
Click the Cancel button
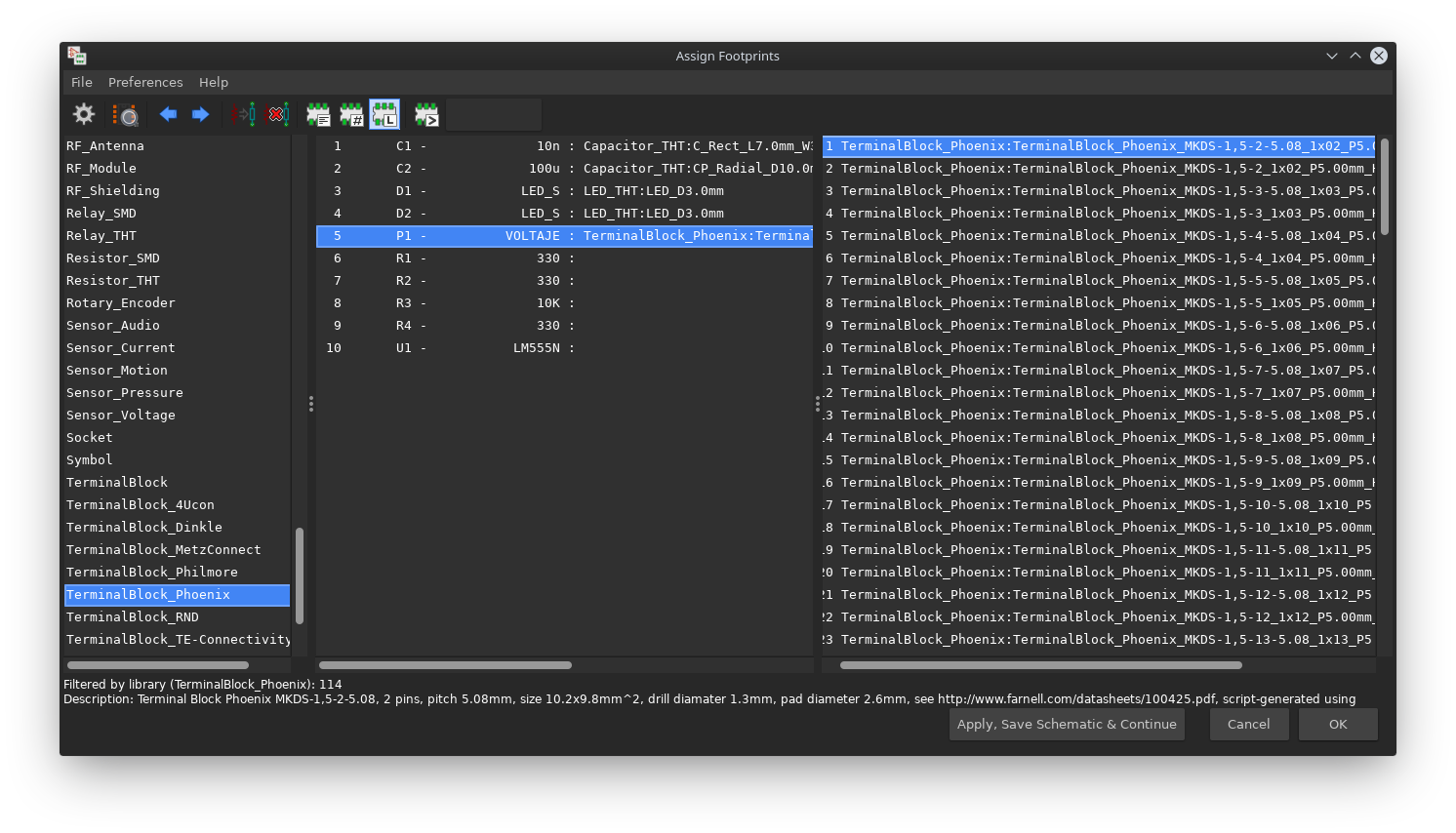click(x=1249, y=724)
